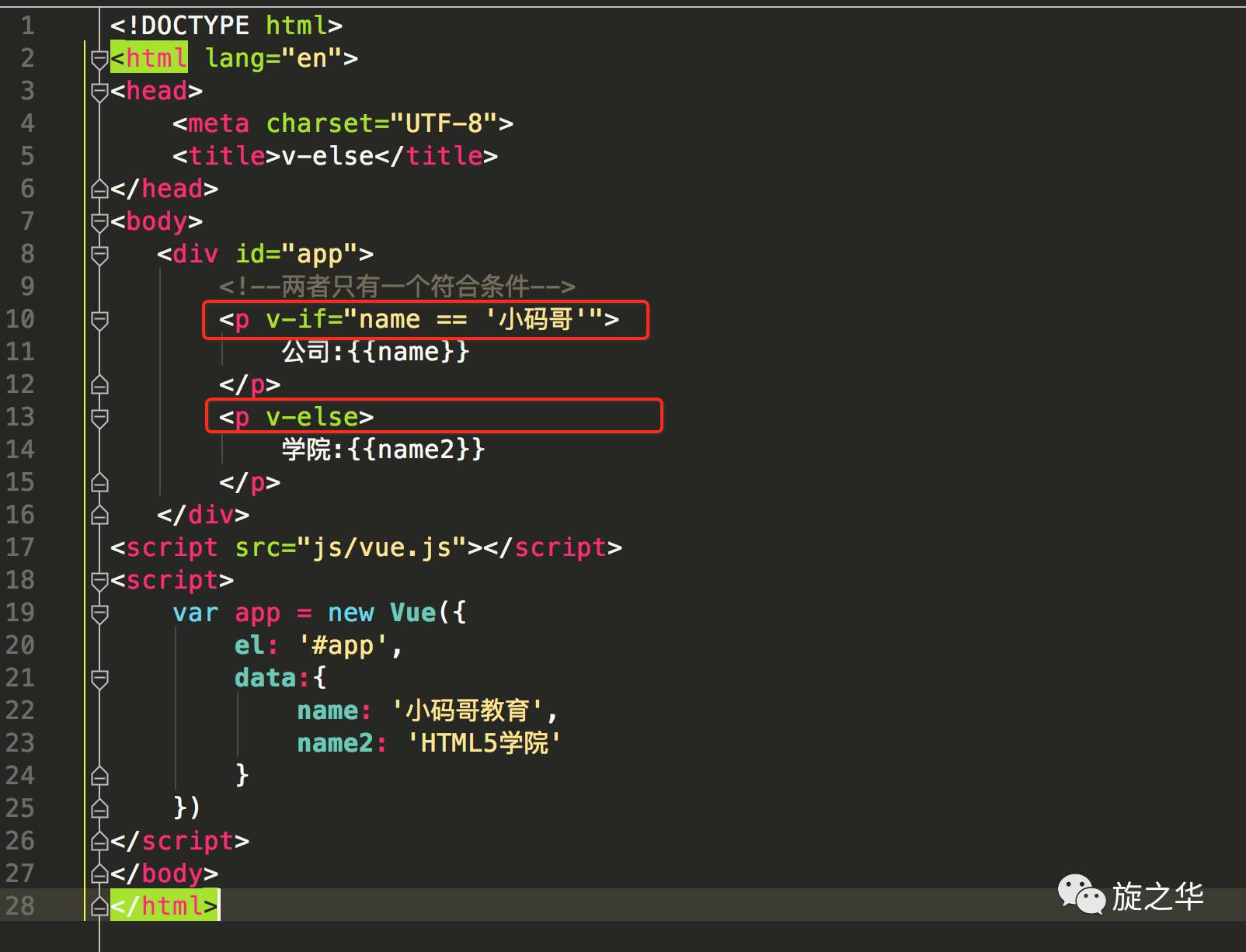The width and height of the screenshot is (1246, 952).
Task: Click the v-else text inside the title tag
Action: tap(328, 156)
